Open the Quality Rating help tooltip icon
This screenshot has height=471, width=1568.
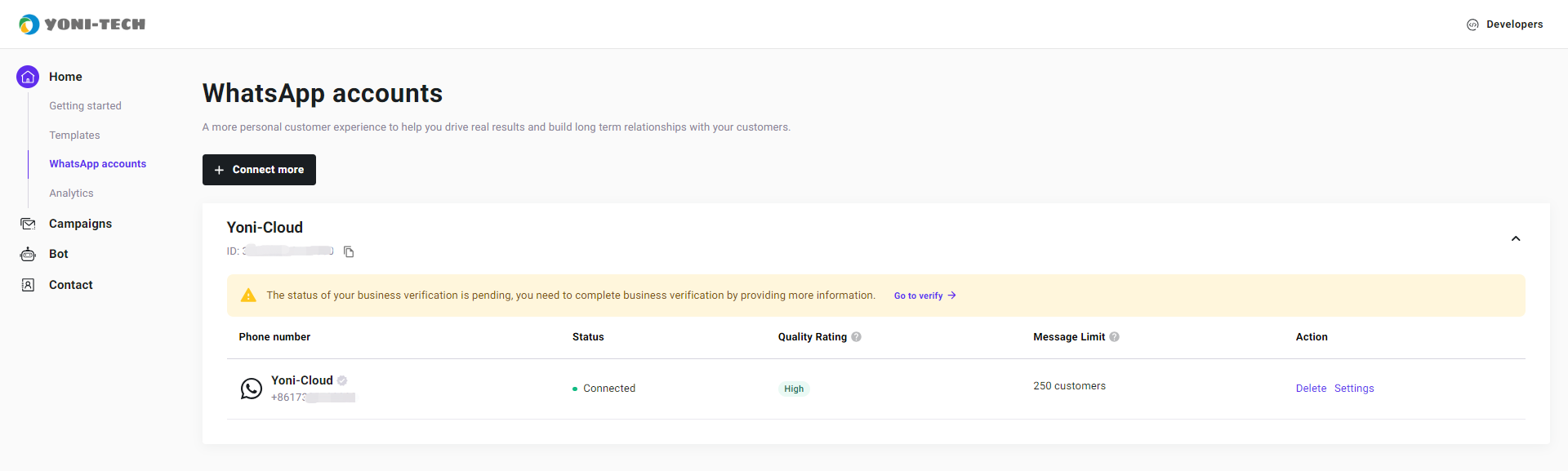click(x=856, y=337)
